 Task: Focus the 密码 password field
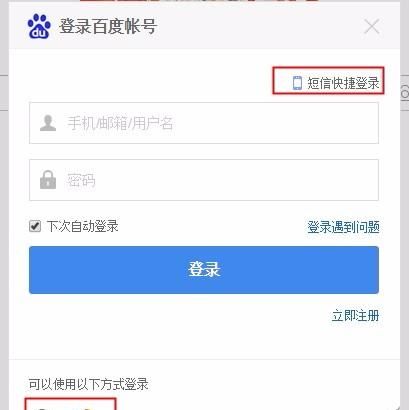click(x=204, y=180)
